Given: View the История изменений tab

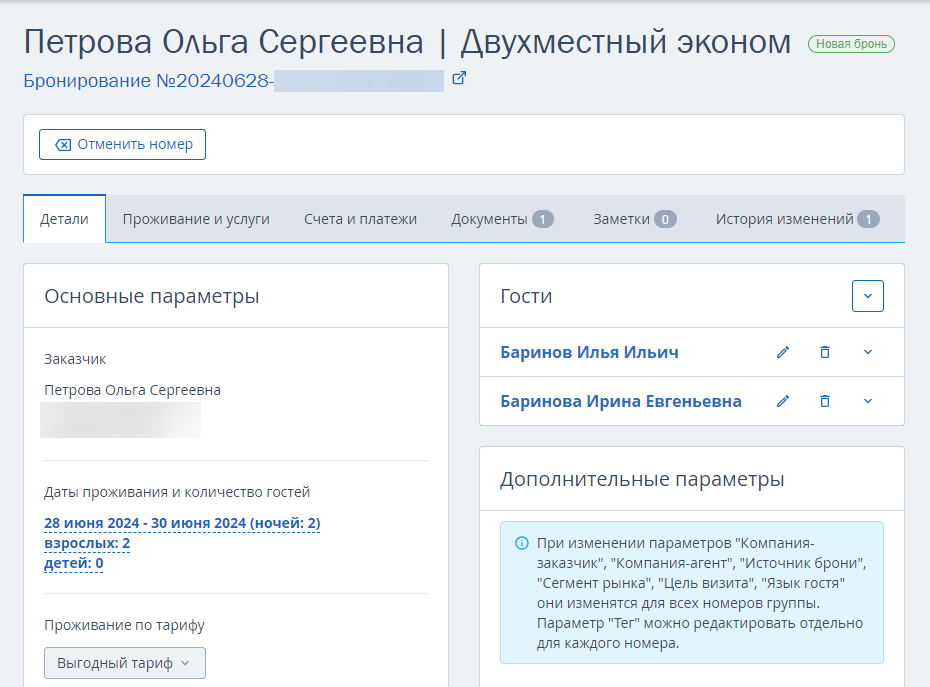Looking at the screenshot, I should [x=797, y=219].
